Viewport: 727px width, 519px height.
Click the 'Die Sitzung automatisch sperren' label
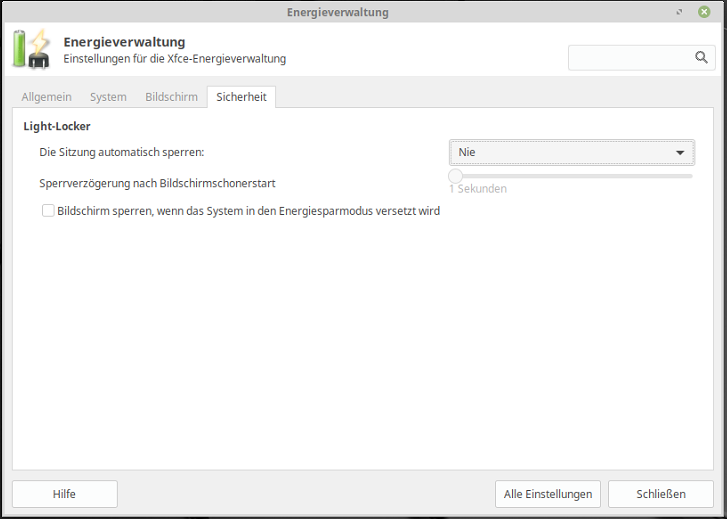(x=121, y=152)
